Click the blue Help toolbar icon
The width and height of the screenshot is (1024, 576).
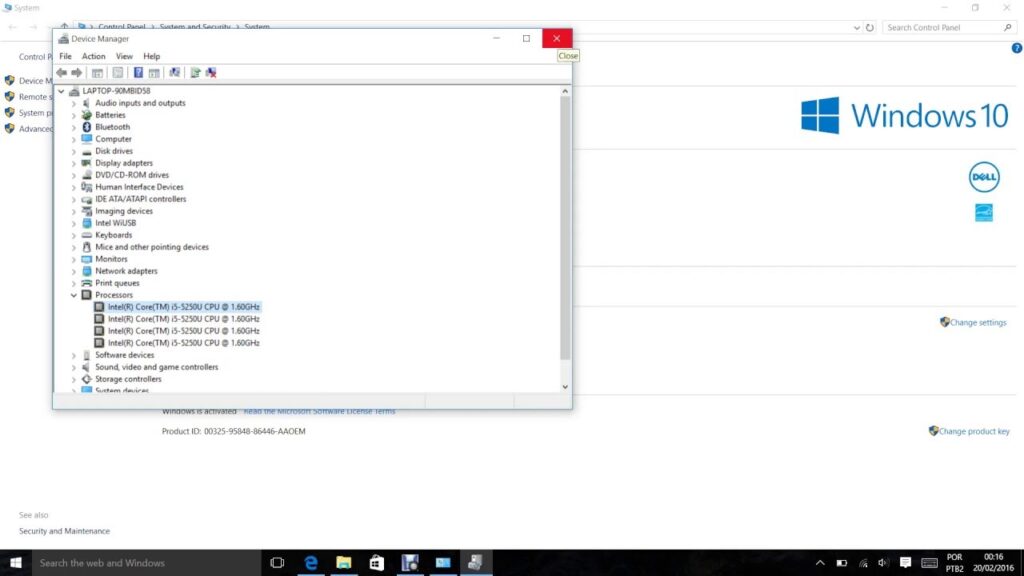[138, 72]
